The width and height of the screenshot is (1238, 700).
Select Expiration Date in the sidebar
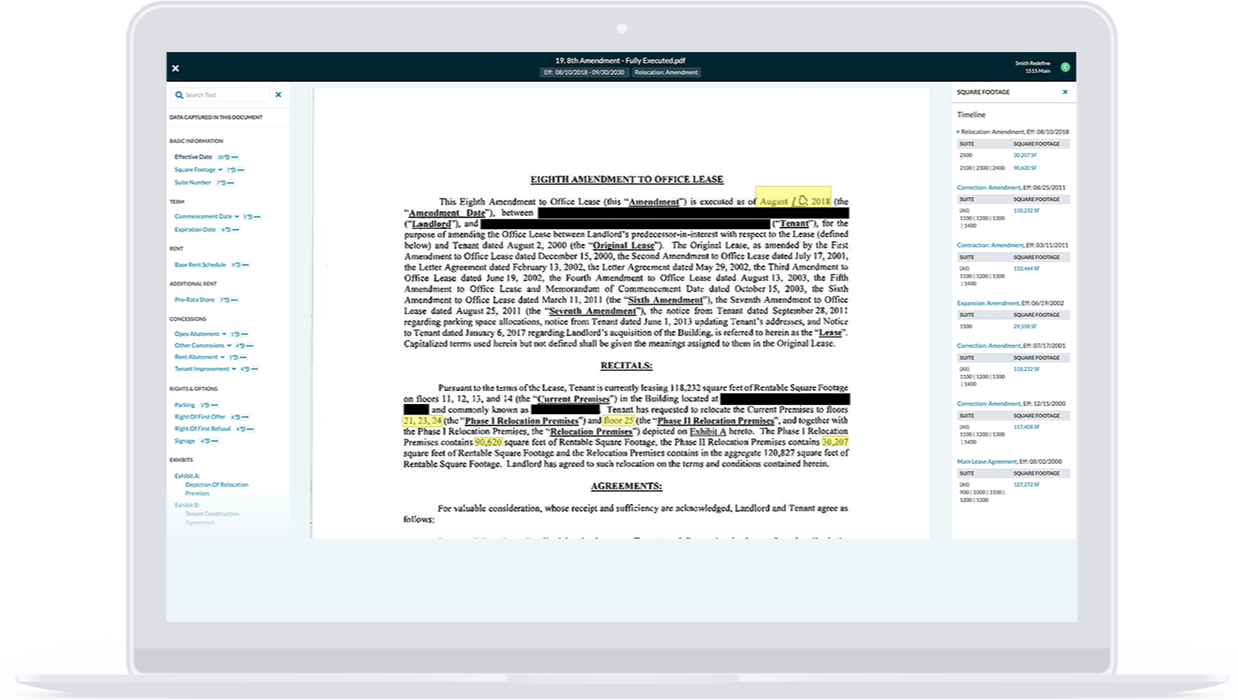tap(195, 230)
